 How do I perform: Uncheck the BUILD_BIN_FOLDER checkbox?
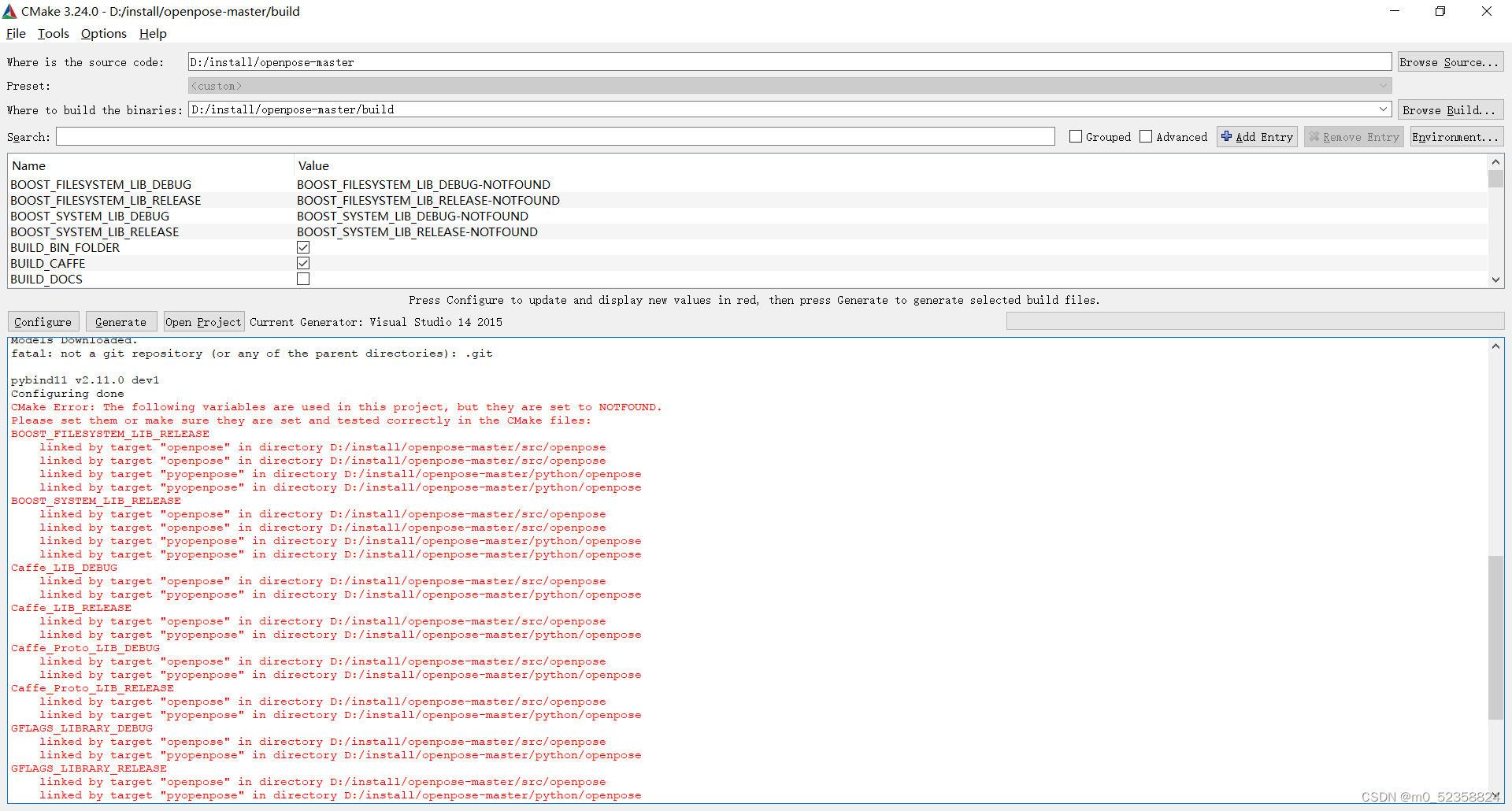coord(303,247)
